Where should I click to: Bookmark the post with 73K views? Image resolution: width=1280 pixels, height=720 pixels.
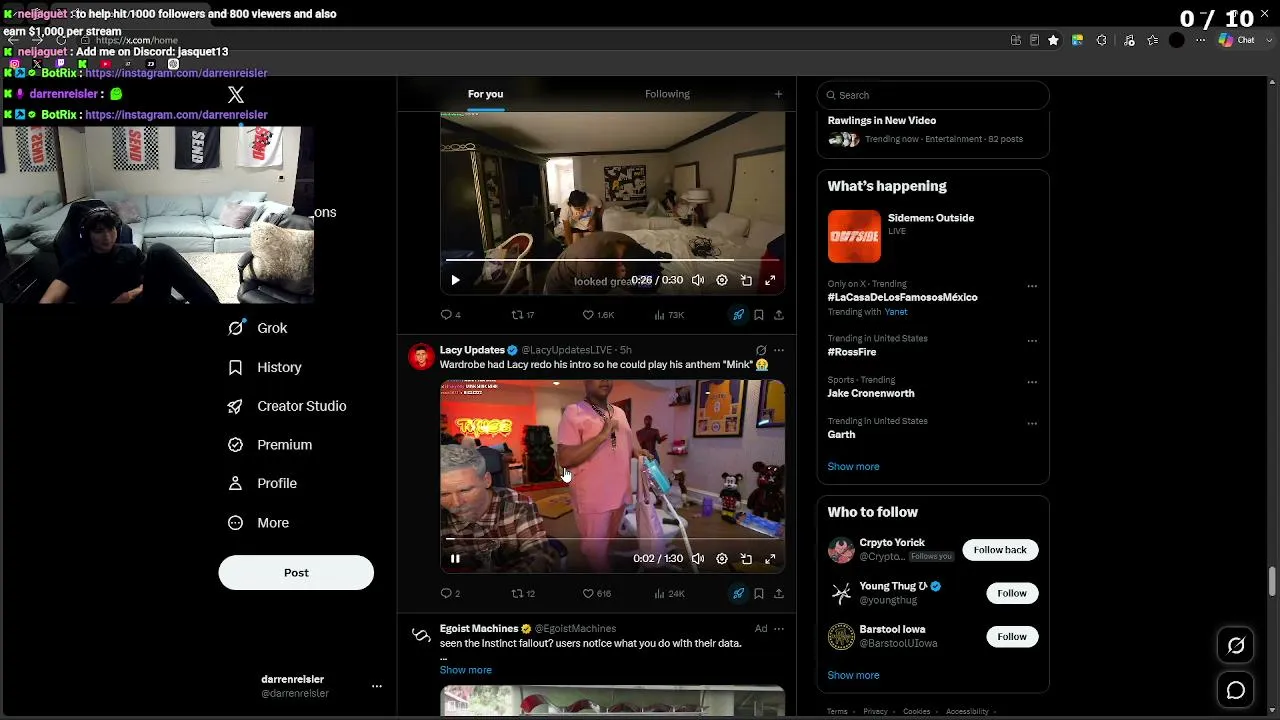759,315
